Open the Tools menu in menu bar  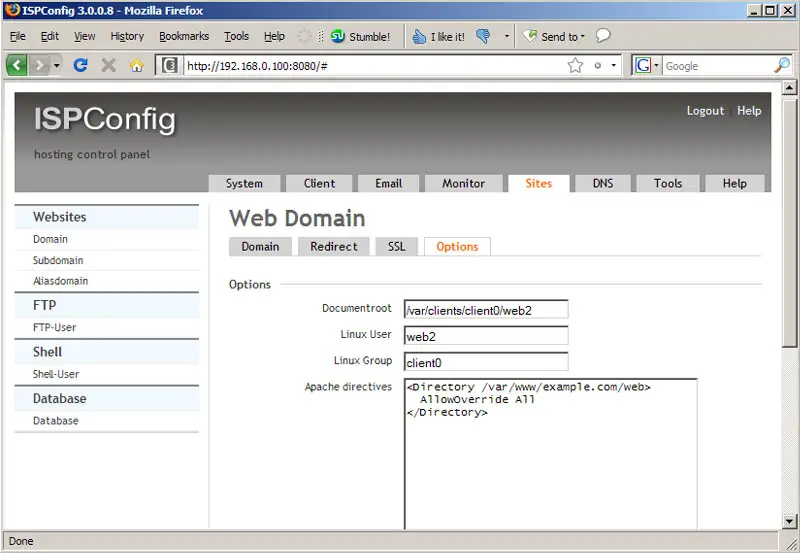pyautogui.click(x=236, y=36)
